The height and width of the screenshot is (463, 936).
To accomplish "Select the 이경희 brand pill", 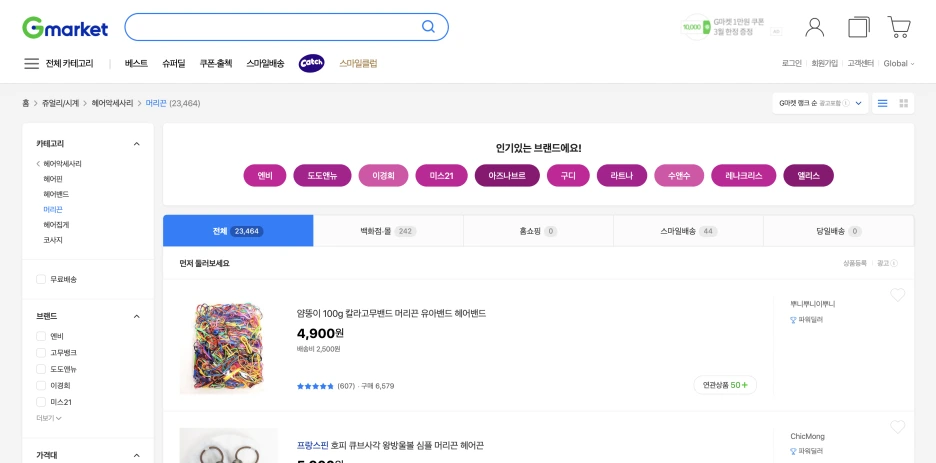I will (x=383, y=175).
